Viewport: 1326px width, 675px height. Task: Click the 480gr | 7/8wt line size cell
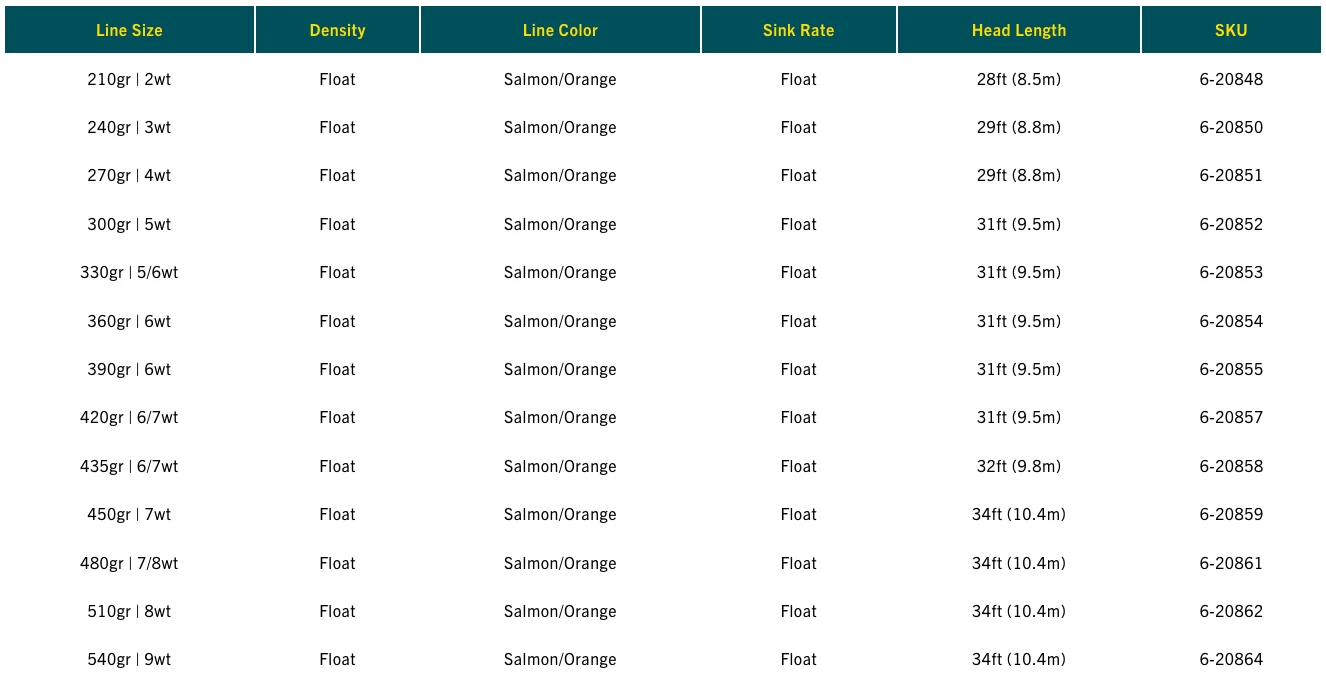(x=129, y=563)
